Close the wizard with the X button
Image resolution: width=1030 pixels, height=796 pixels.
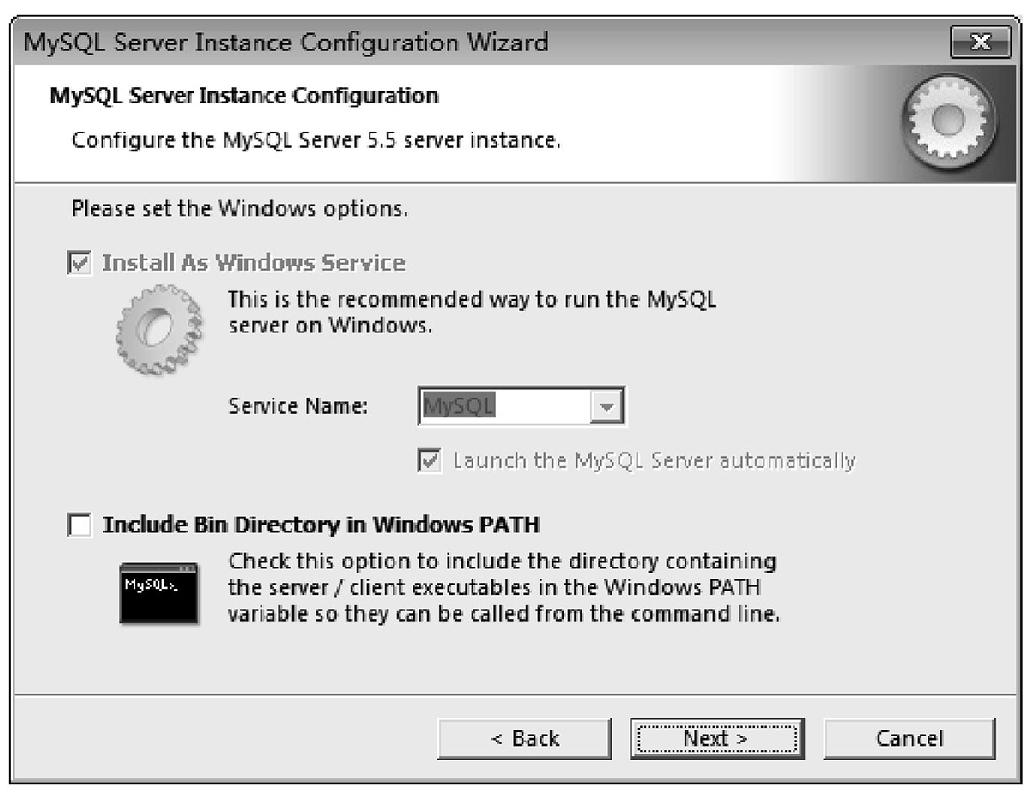click(x=980, y=43)
